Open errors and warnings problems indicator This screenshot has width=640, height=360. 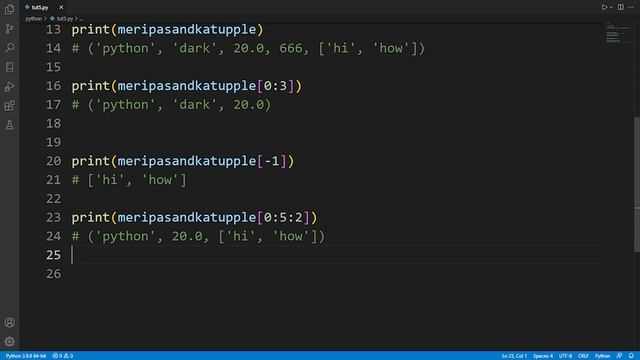pyautogui.click(x=62, y=356)
